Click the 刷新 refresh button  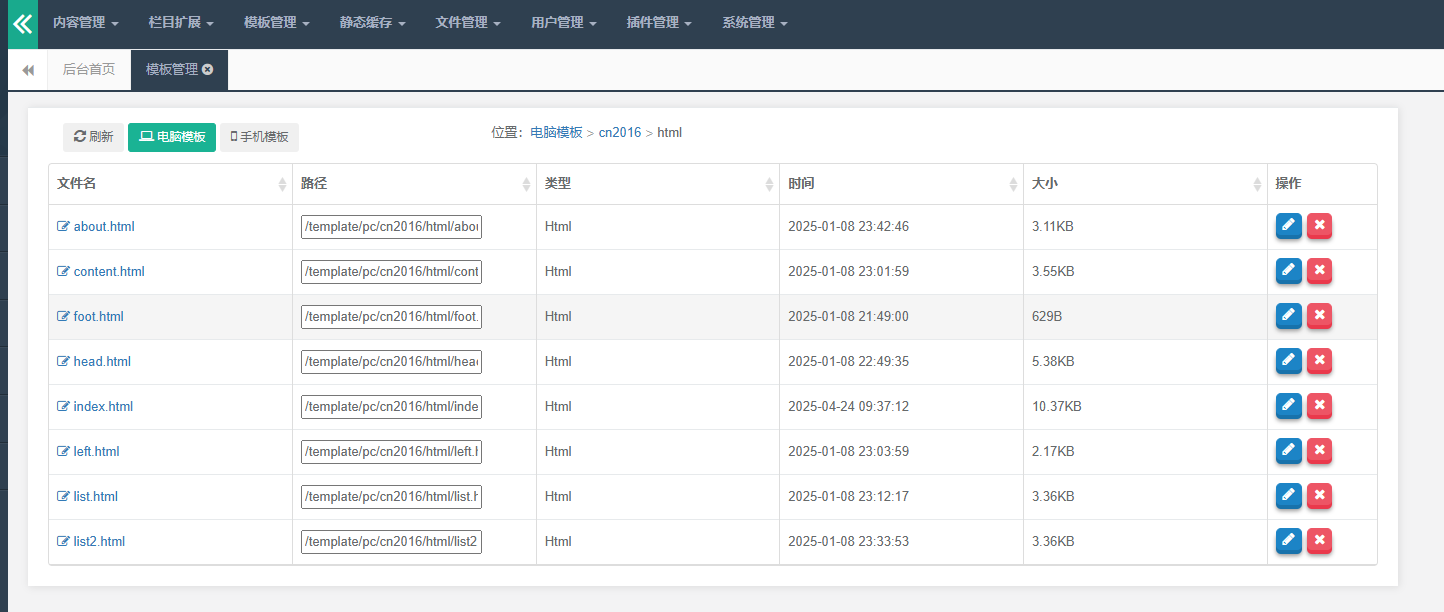coord(93,137)
